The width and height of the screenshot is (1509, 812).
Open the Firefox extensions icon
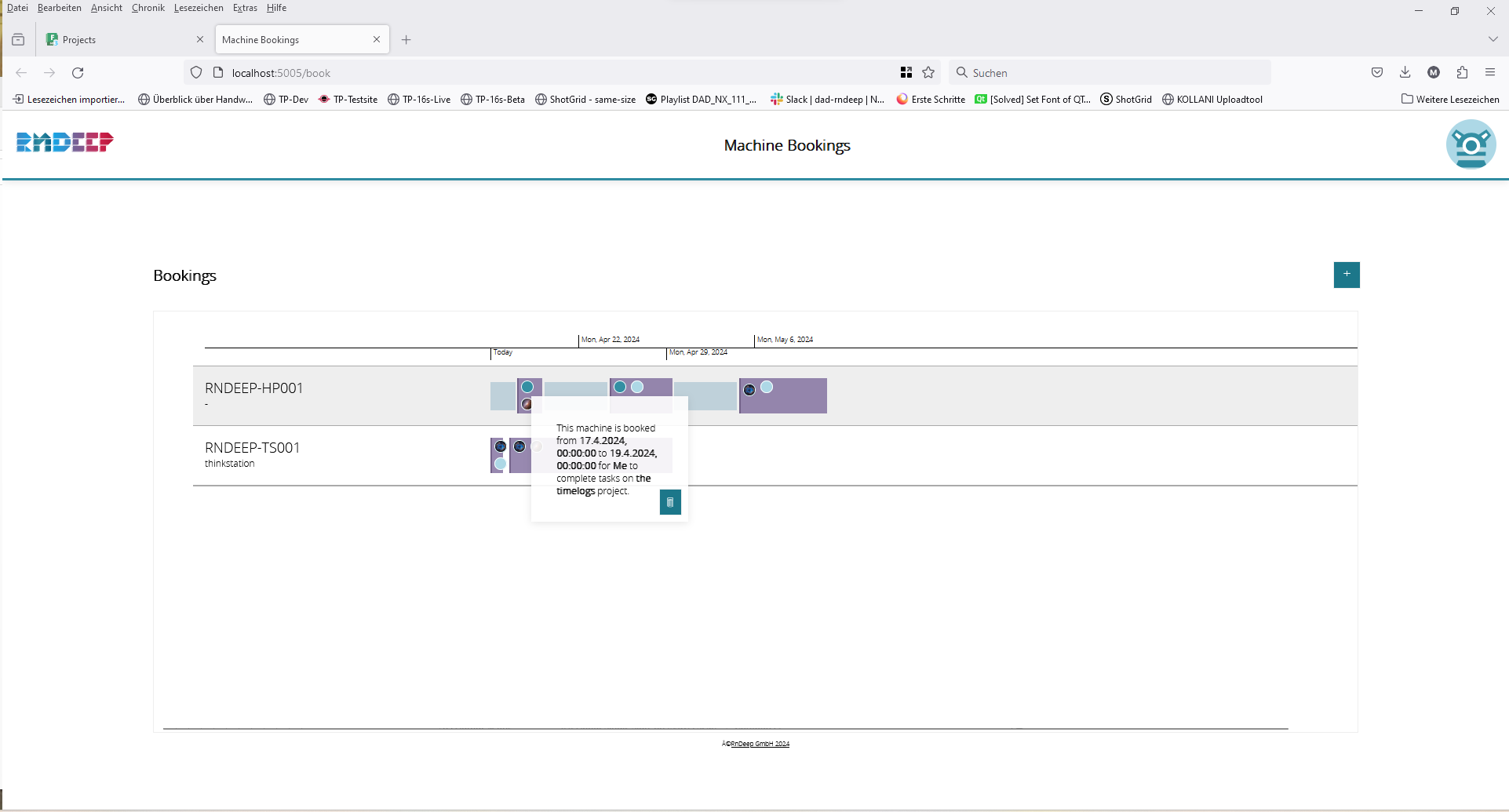pyautogui.click(x=1462, y=73)
